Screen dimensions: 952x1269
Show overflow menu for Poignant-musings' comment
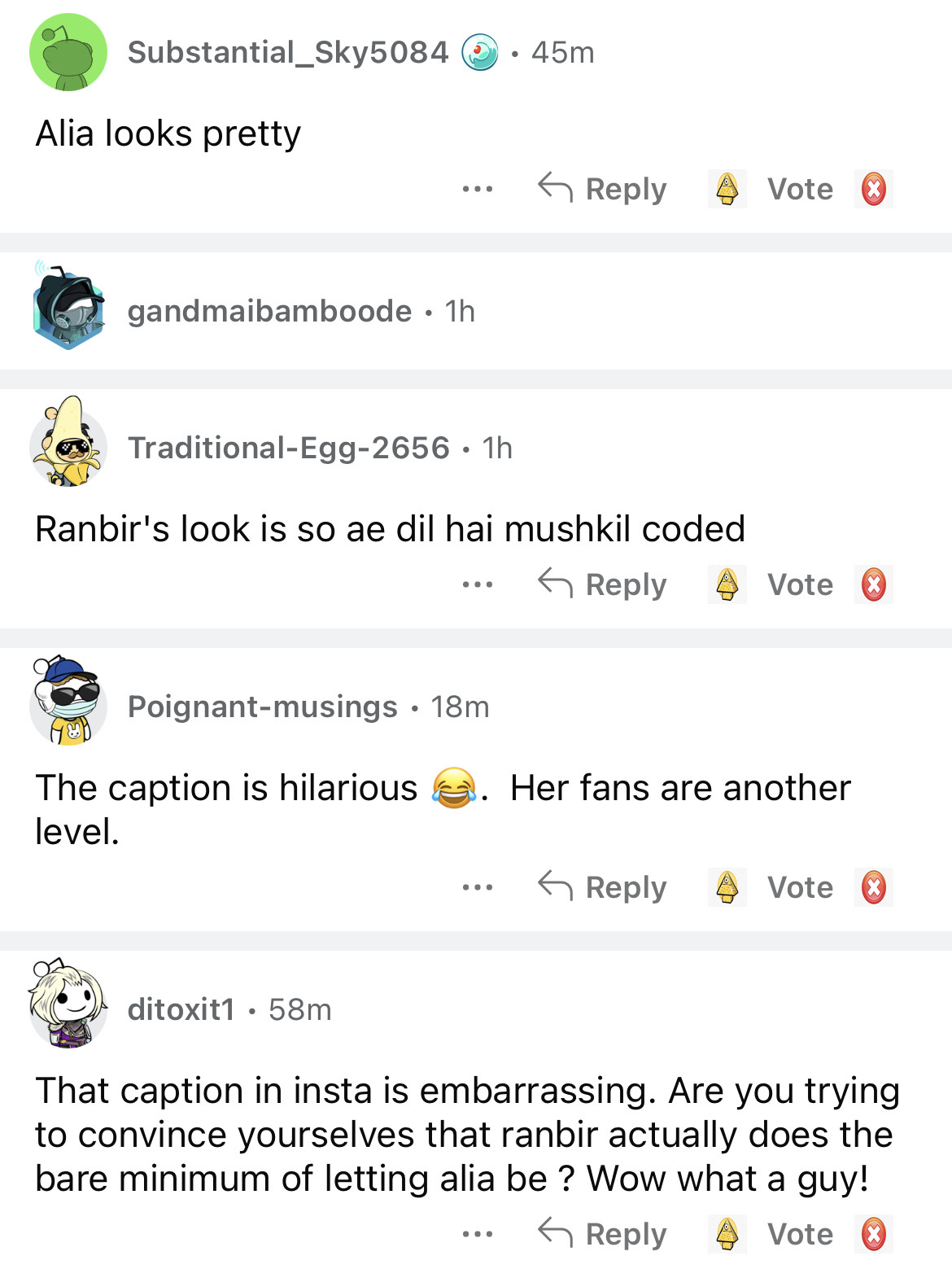[x=477, y=887]
